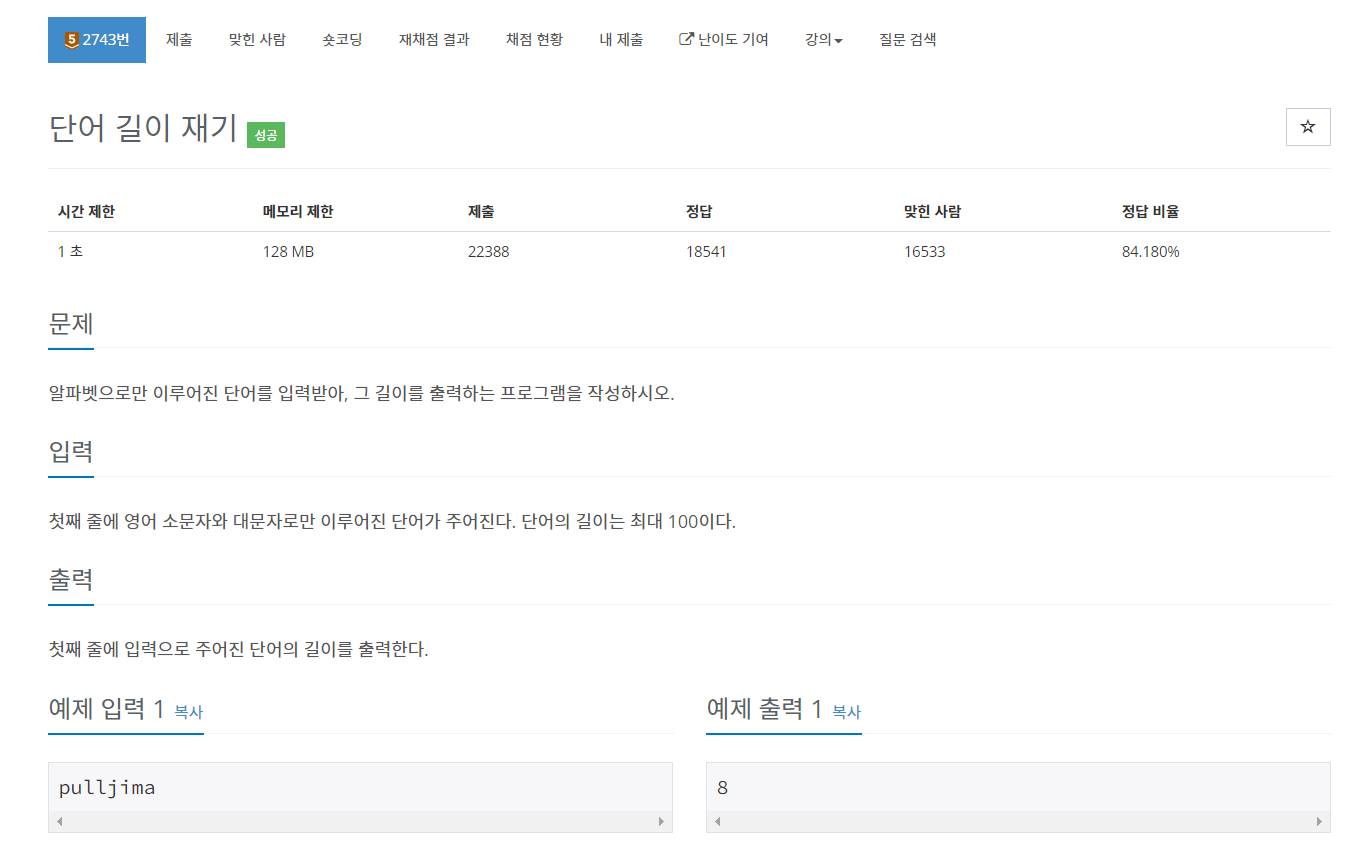Click the time limit value 1 초

tap(70, 252)
